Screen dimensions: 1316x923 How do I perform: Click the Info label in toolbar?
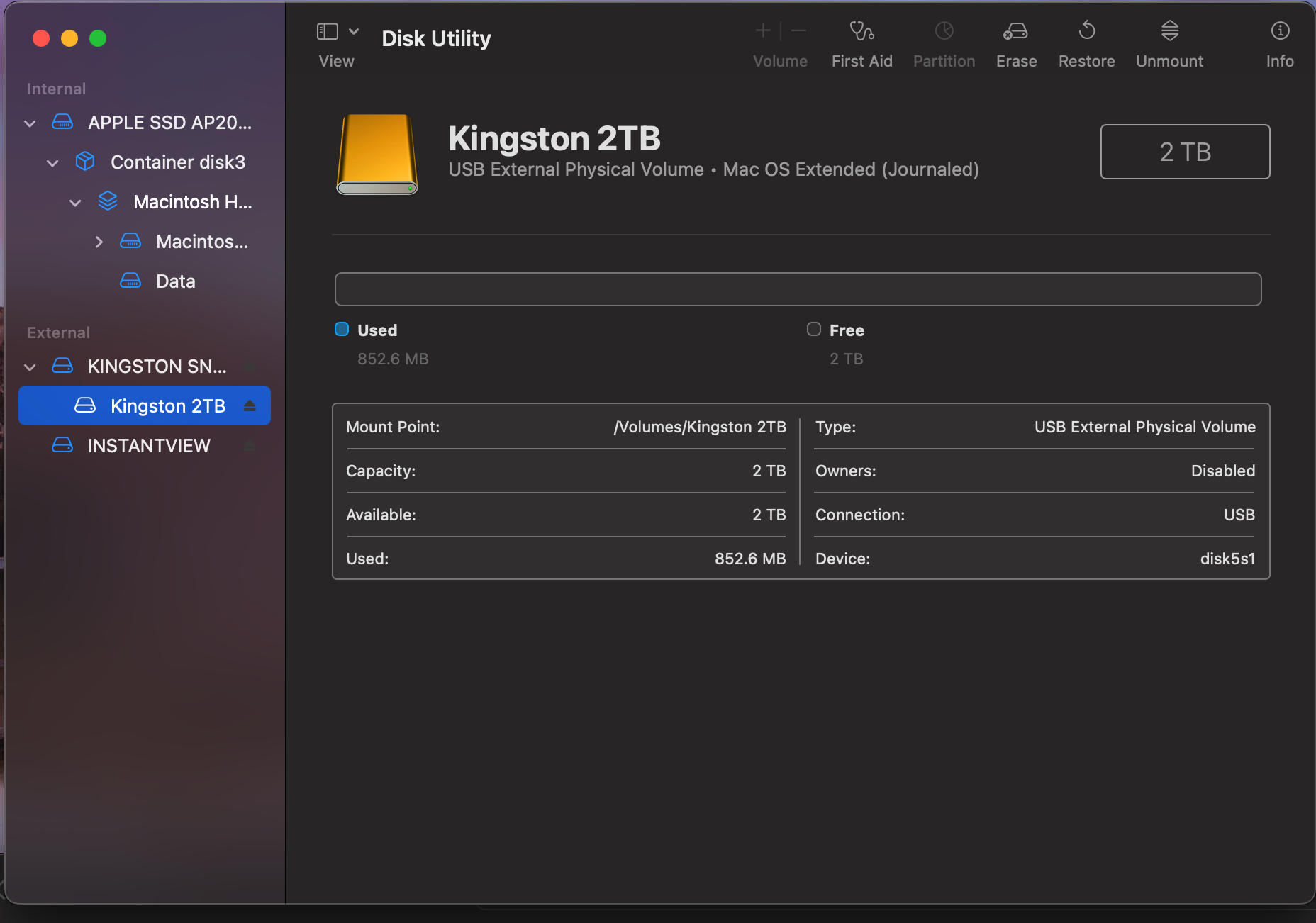click(1280, 61)
